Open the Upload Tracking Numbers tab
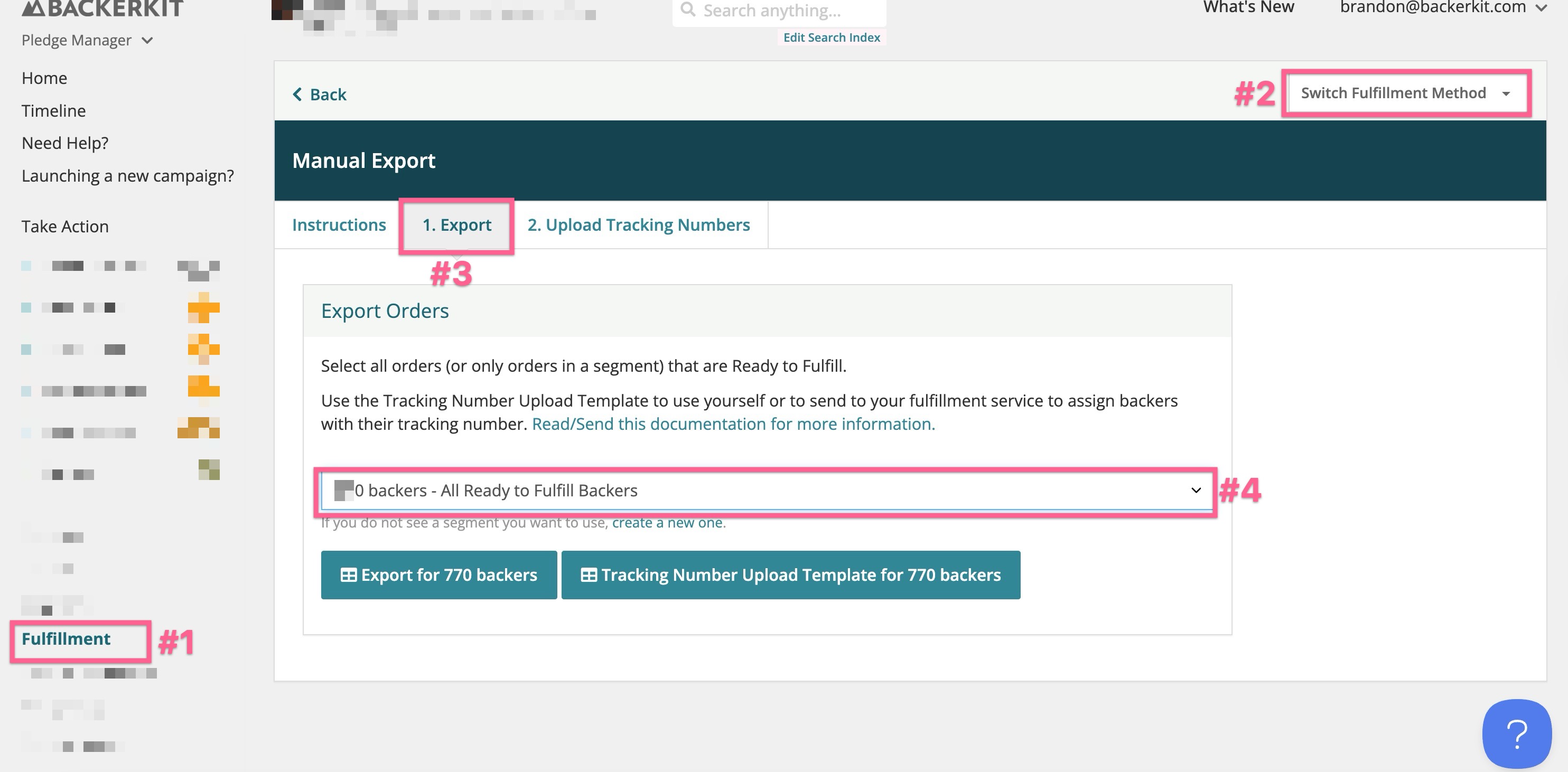This screenshot has width=1568, height=772. click(639, 224)
